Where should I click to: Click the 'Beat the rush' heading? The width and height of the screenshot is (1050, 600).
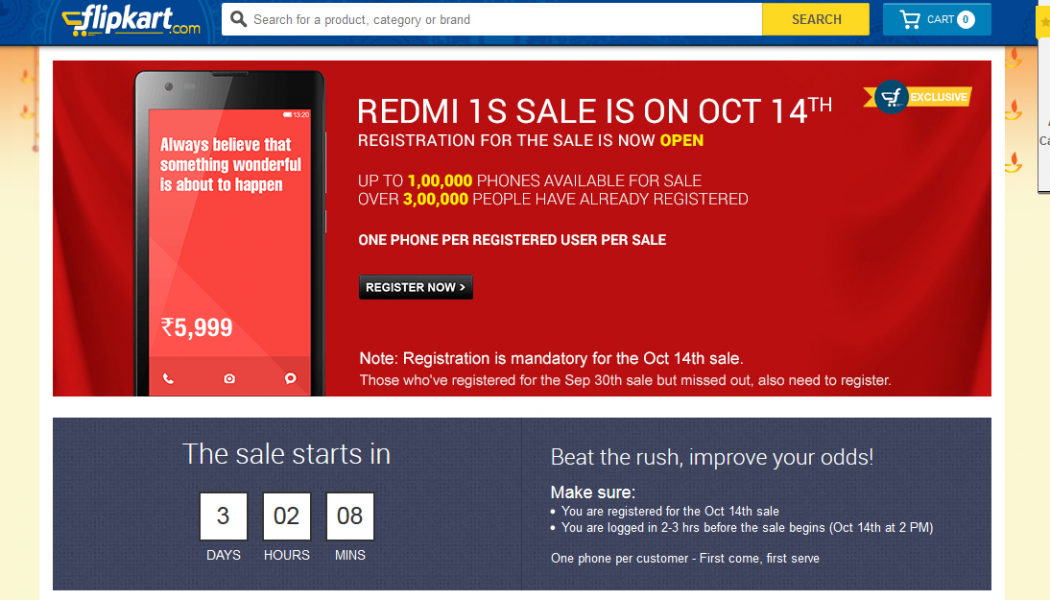(711, 457)
